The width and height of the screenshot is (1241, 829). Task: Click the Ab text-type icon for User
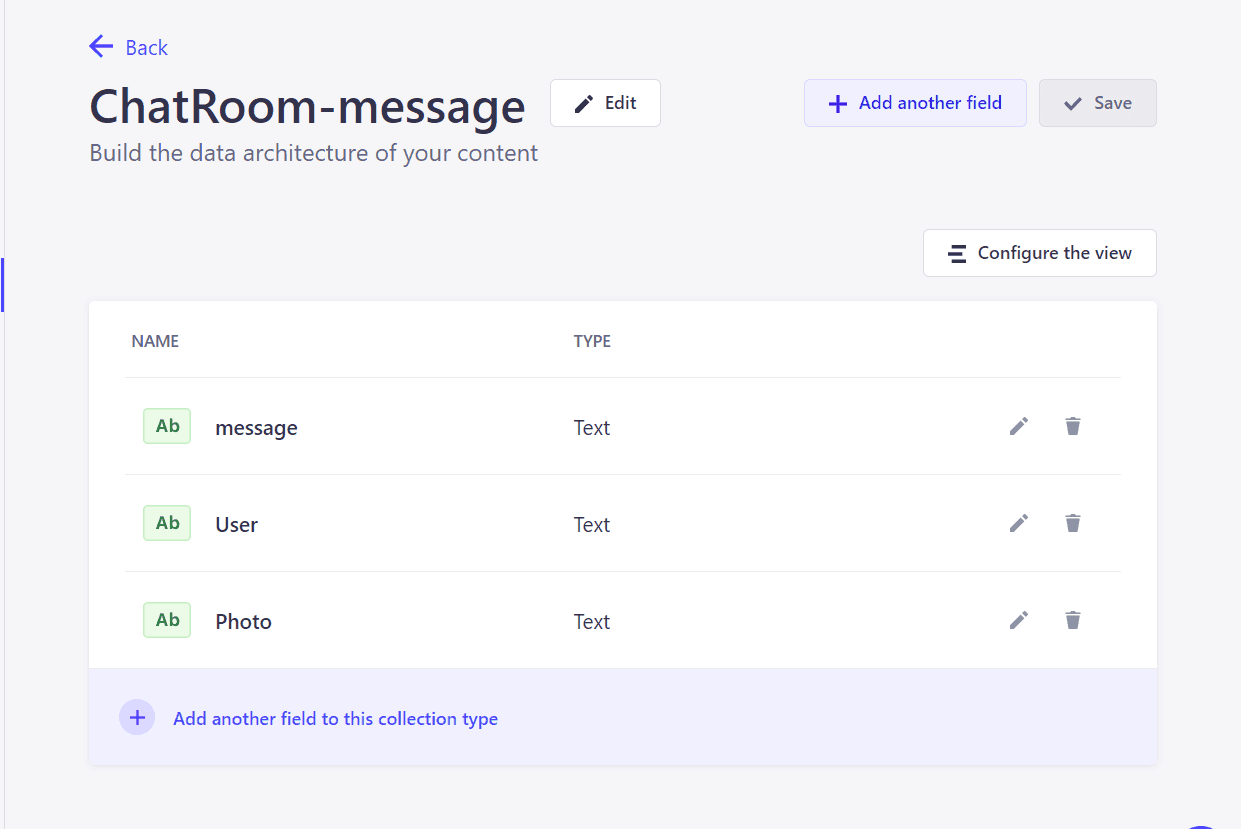pos(167,523)
